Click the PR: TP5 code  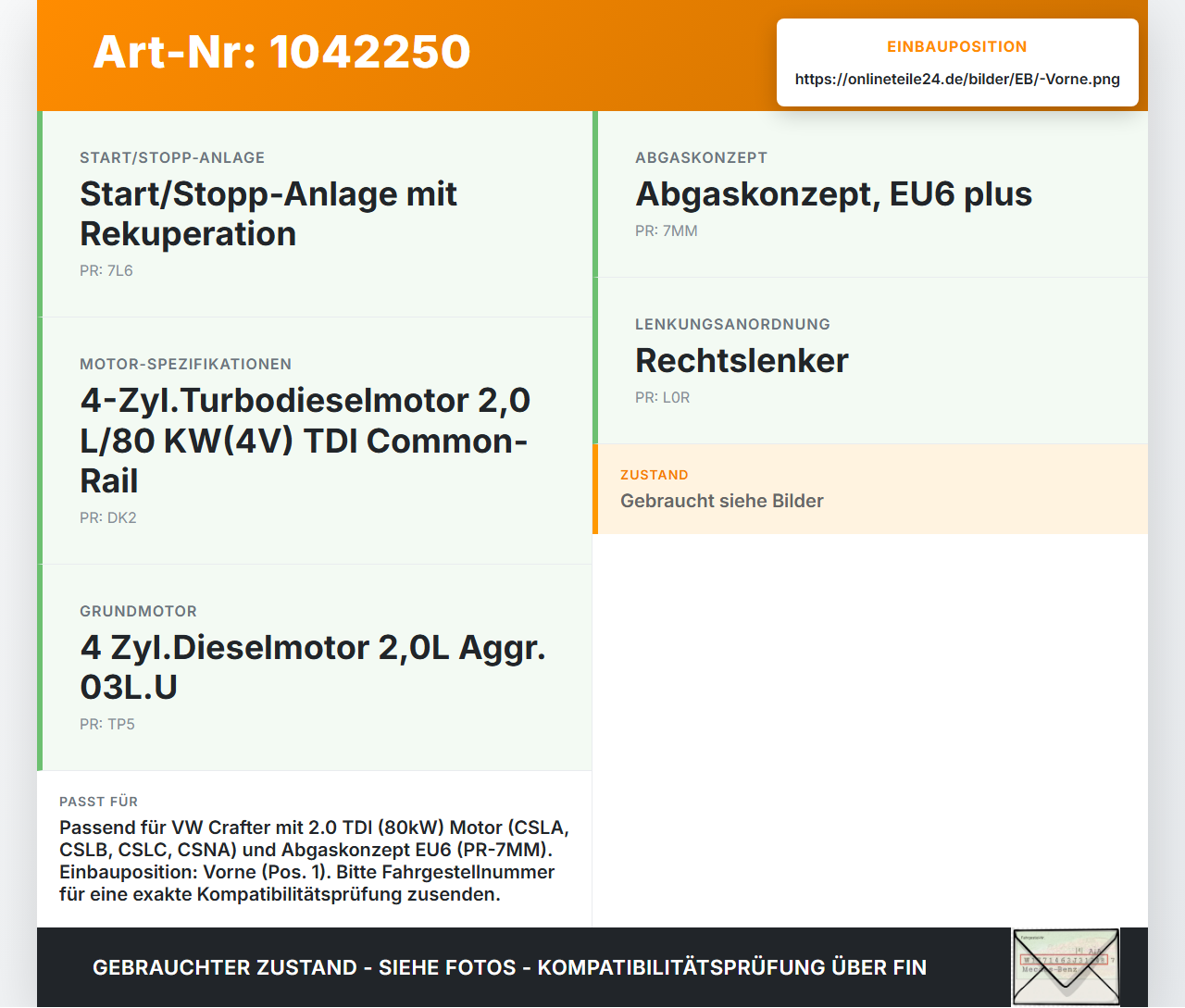[107, 724]
